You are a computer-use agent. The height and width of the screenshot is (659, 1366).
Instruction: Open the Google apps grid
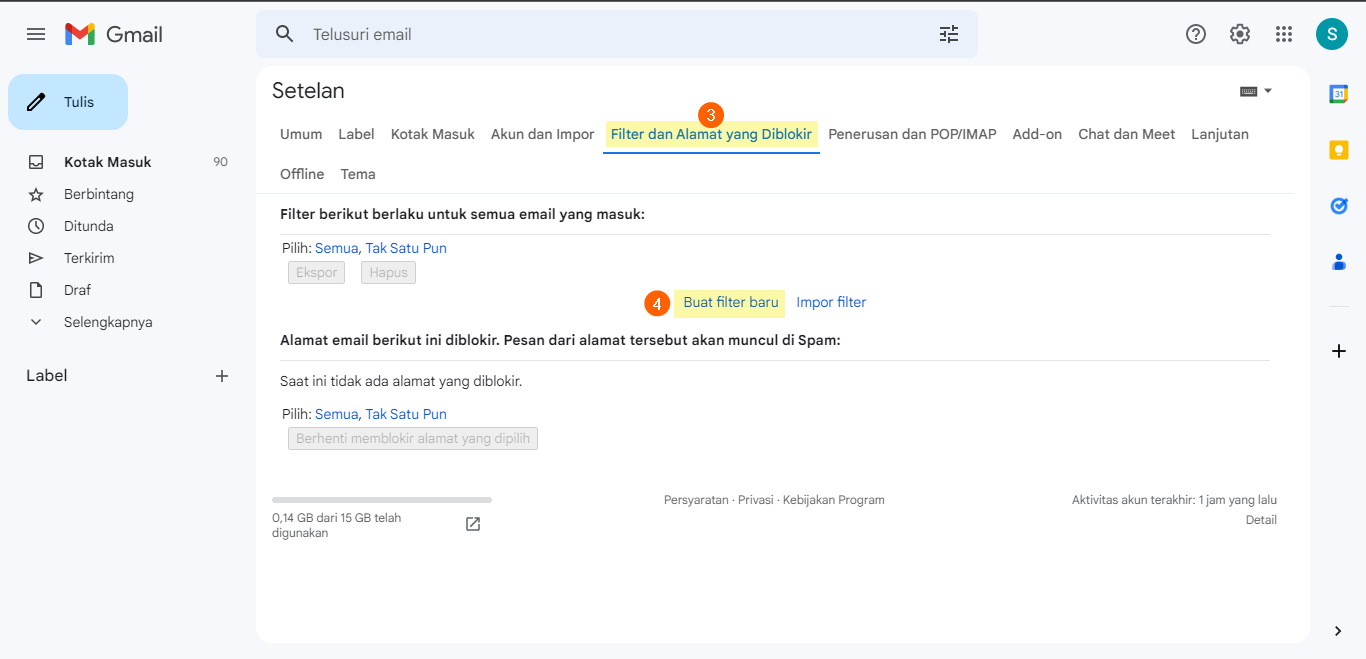coord(1284,34)
